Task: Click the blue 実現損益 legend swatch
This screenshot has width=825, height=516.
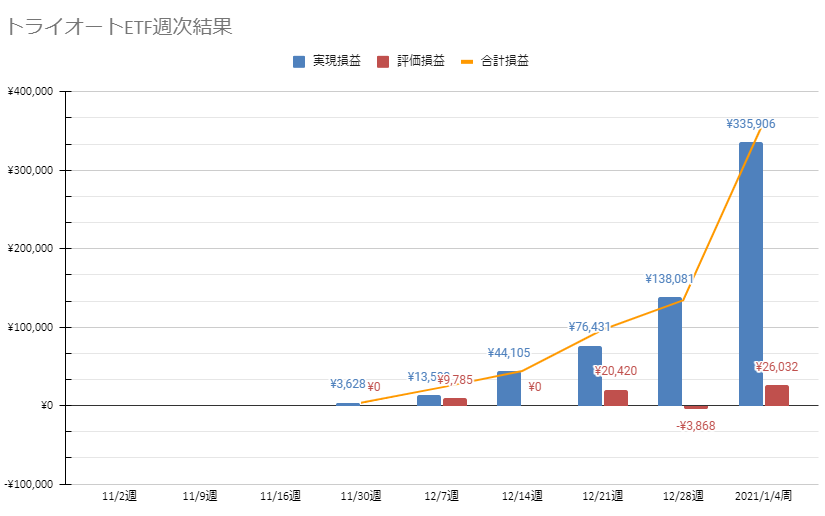Action: 299,62
